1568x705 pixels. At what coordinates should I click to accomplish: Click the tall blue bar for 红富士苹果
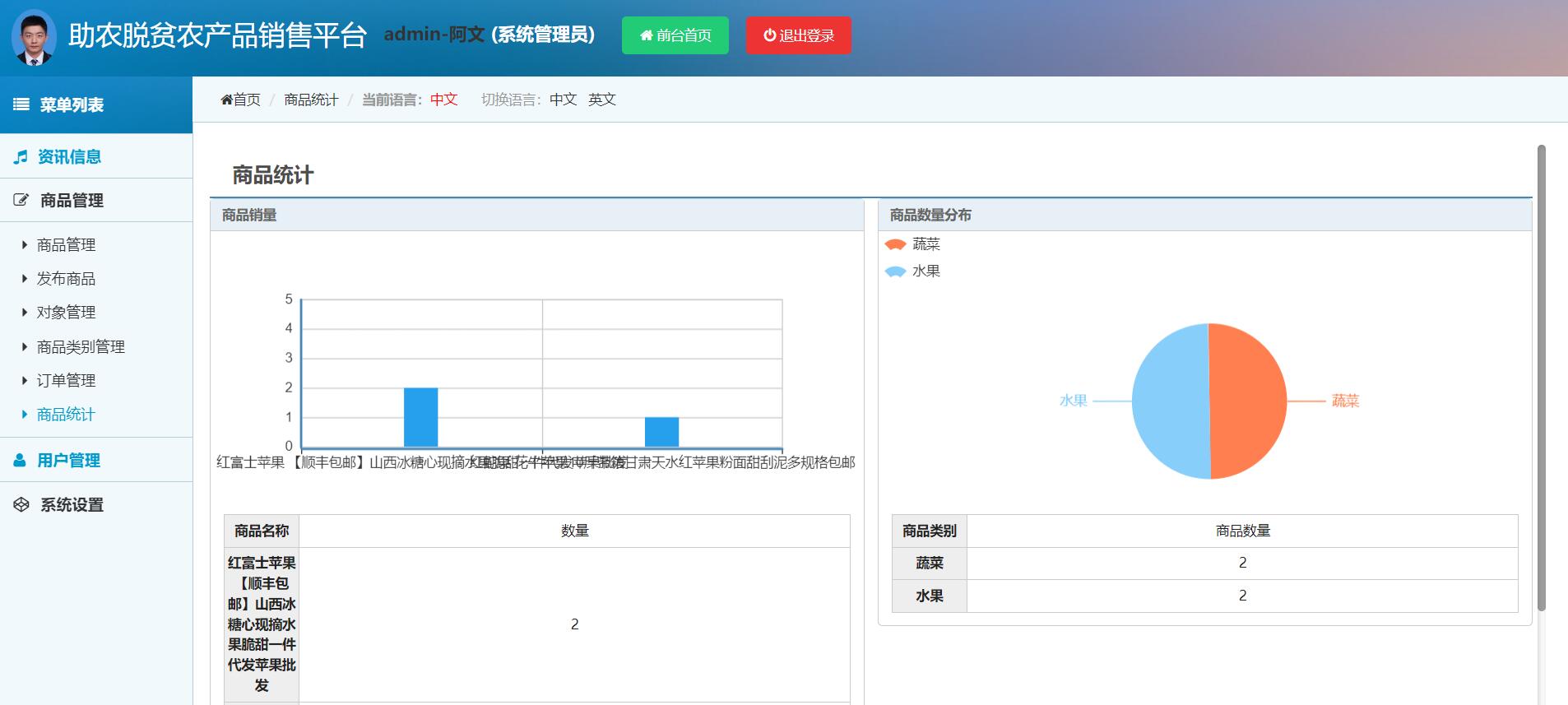420,417
